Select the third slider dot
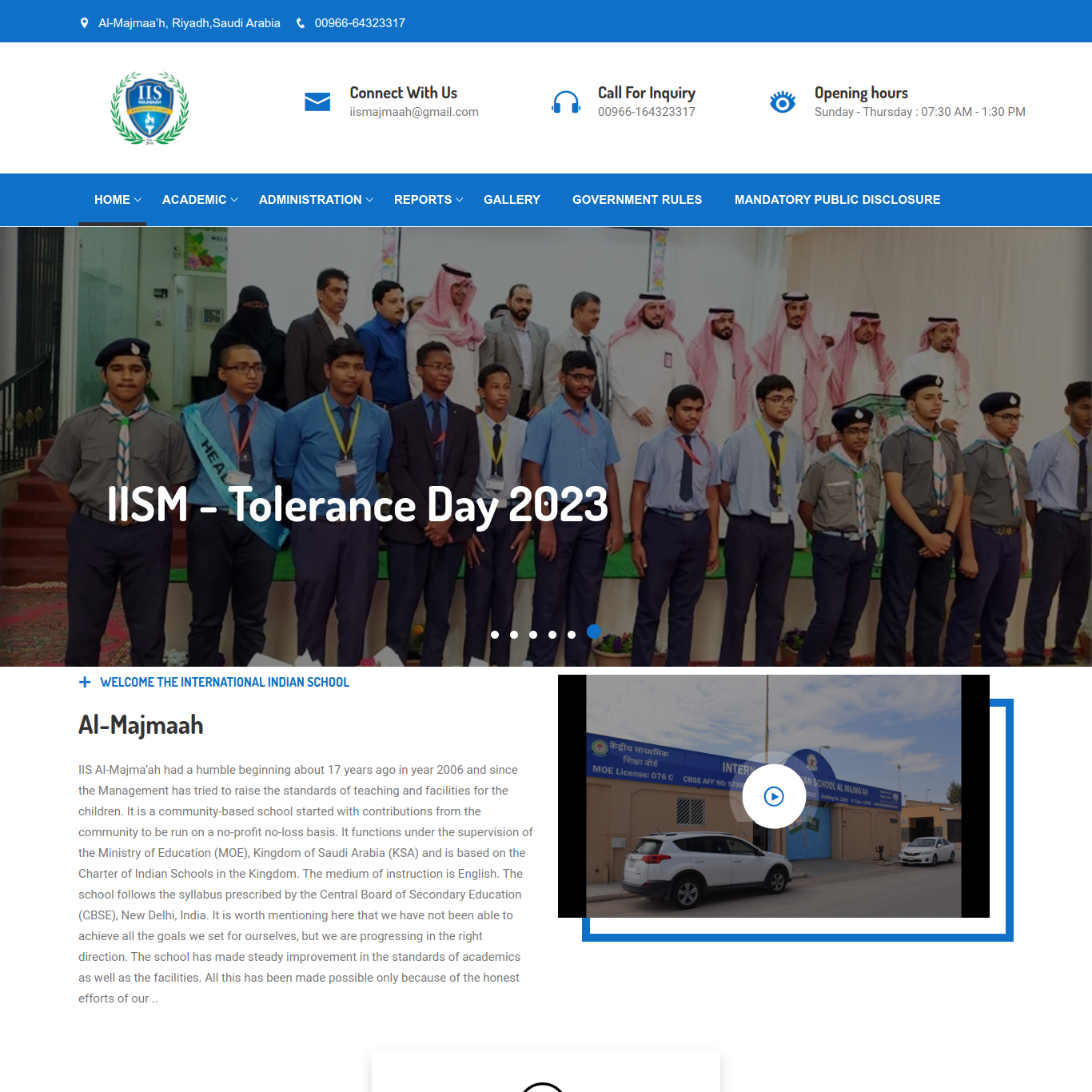1092x1092 pixels. click(533, 635)
